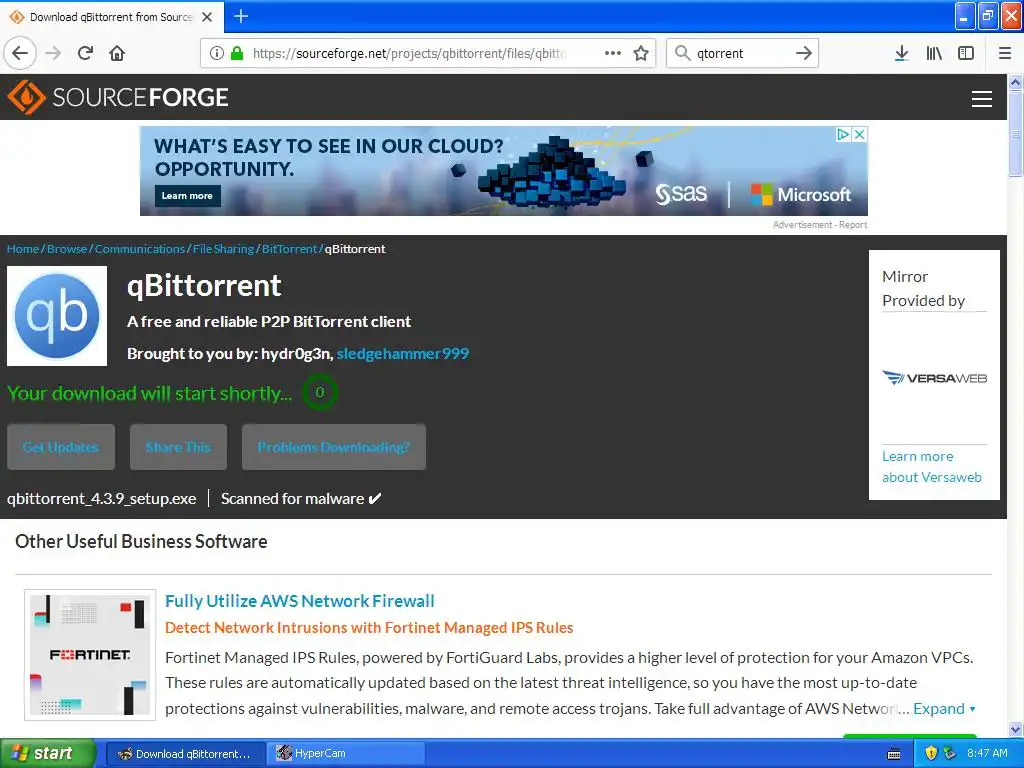This screenshot has width=1024, height=768.
Task: Click the Learn more button in ad
Action: [187, 195]
